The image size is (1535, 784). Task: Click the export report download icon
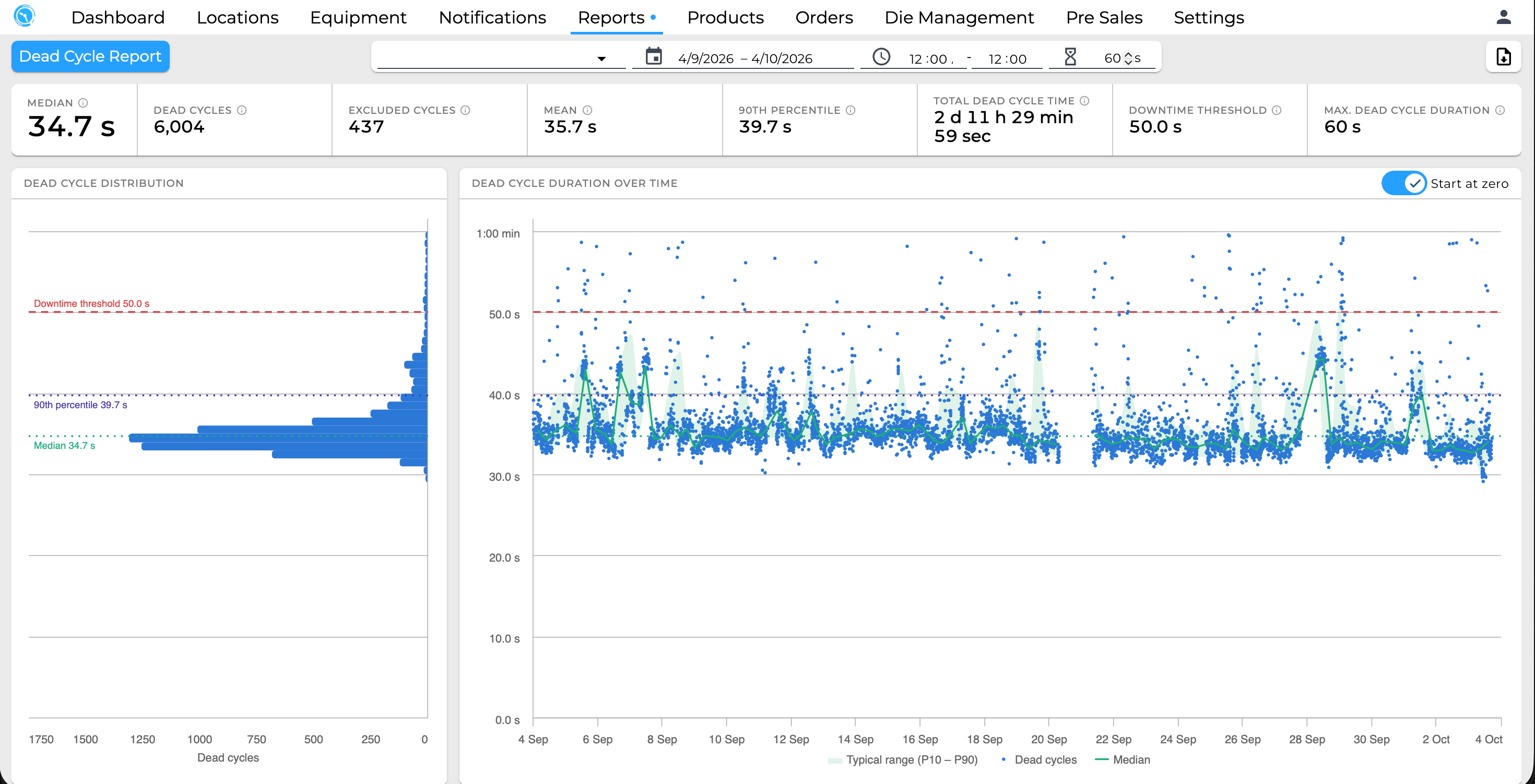coord(1504,56)
